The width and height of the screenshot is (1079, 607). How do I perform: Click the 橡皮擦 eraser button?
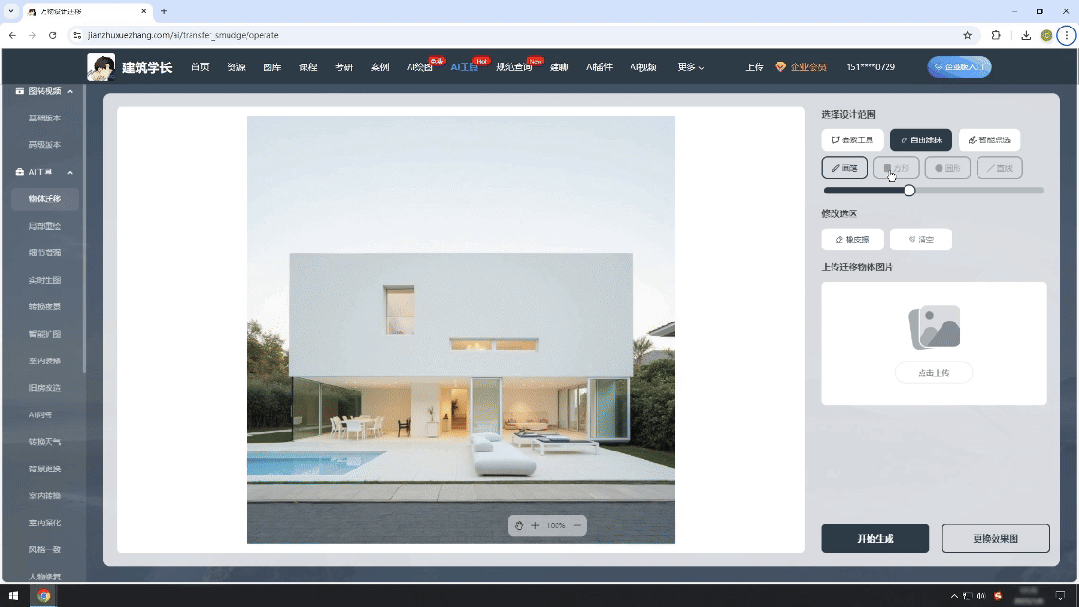pos(852,239)
